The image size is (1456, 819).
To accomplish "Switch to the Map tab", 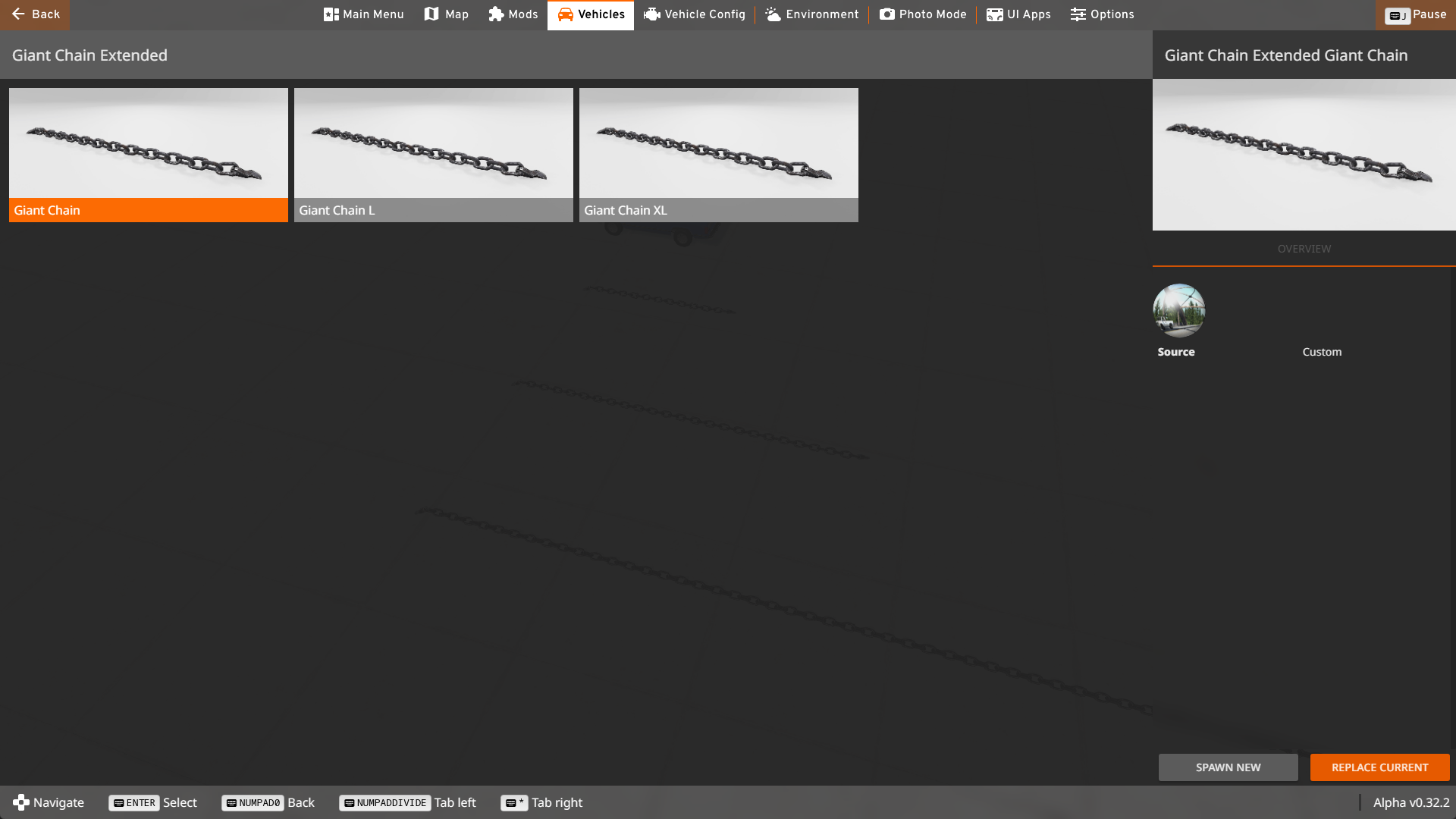I will [x=446, y=14].
